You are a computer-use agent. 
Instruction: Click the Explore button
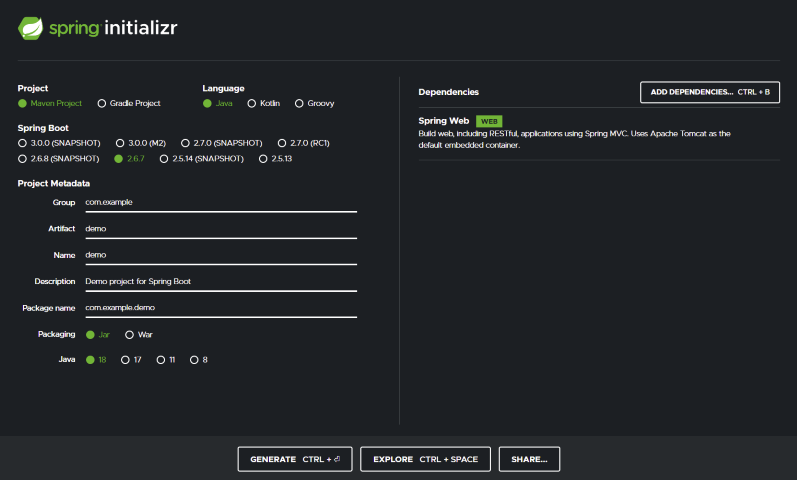coord(425,459)
